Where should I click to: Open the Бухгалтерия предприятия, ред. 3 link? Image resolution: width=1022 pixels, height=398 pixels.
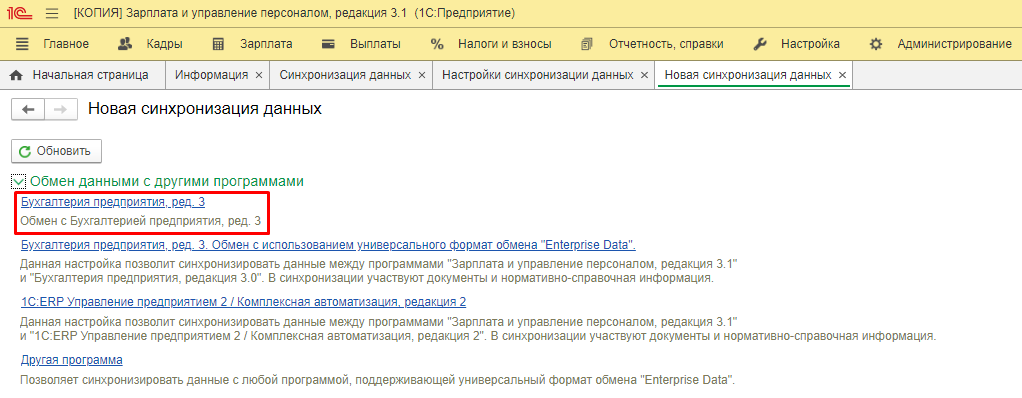click(113, 203)
